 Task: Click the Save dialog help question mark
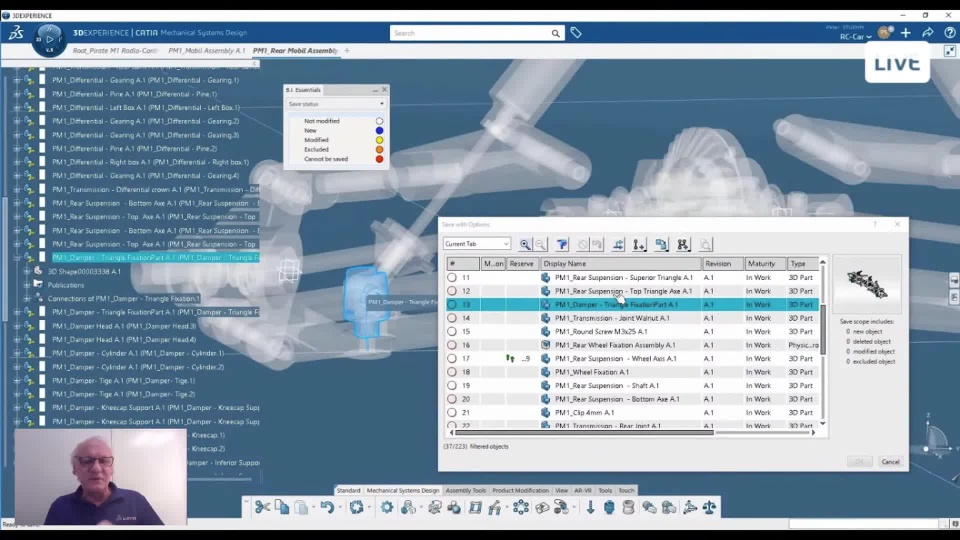tap(875, 225)
